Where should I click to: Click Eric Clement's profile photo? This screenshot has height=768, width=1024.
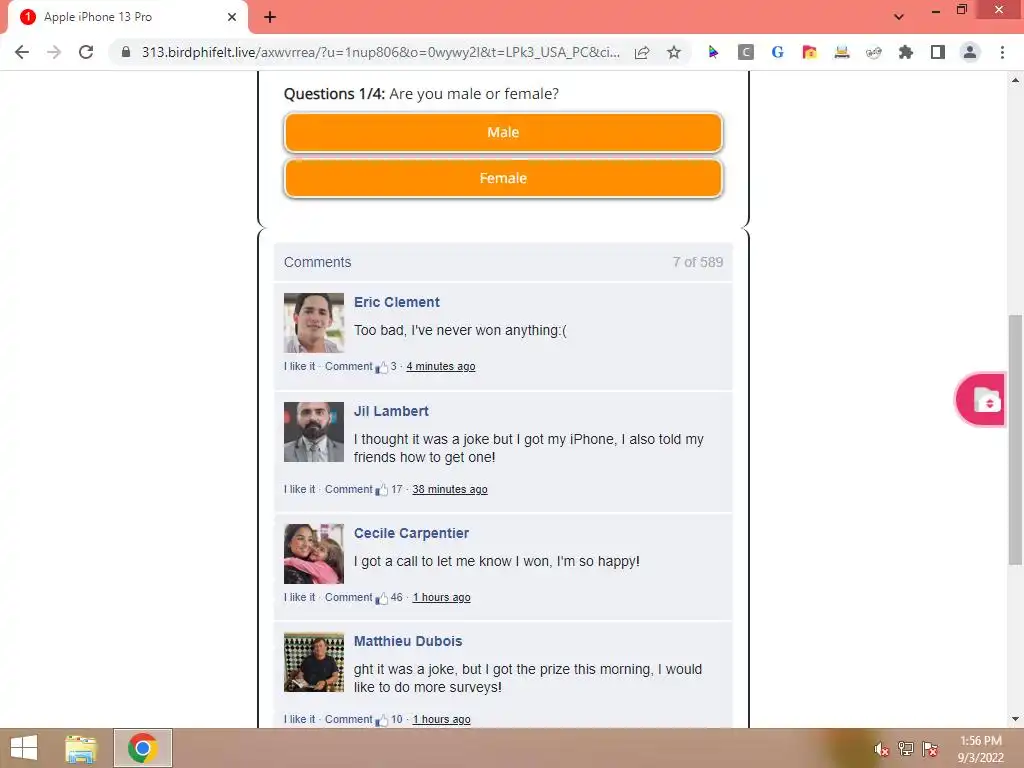pyautogui.click(x=313, y=323)
